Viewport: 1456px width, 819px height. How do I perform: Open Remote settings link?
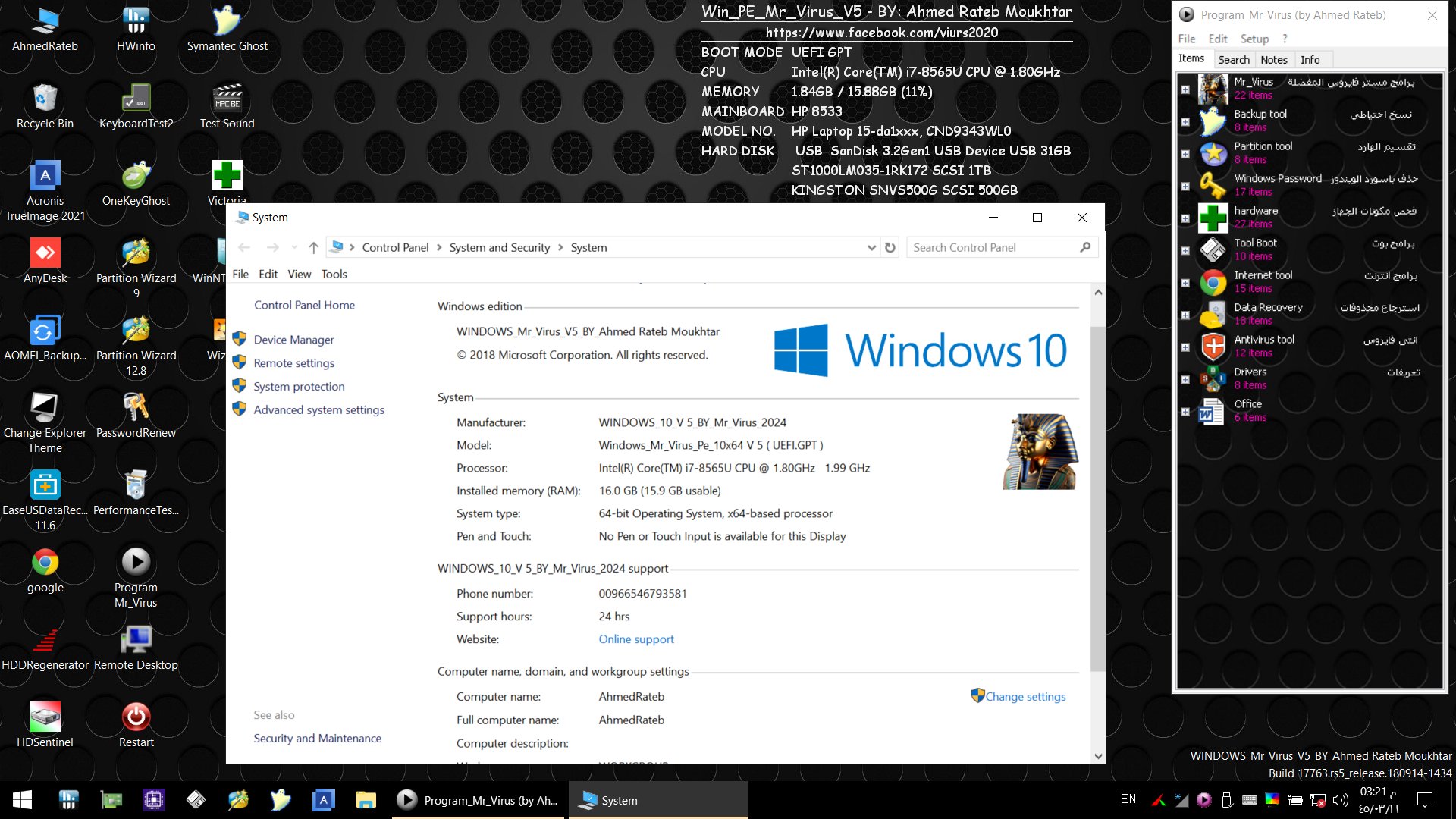pyautogui.click(x=293, y=363)
